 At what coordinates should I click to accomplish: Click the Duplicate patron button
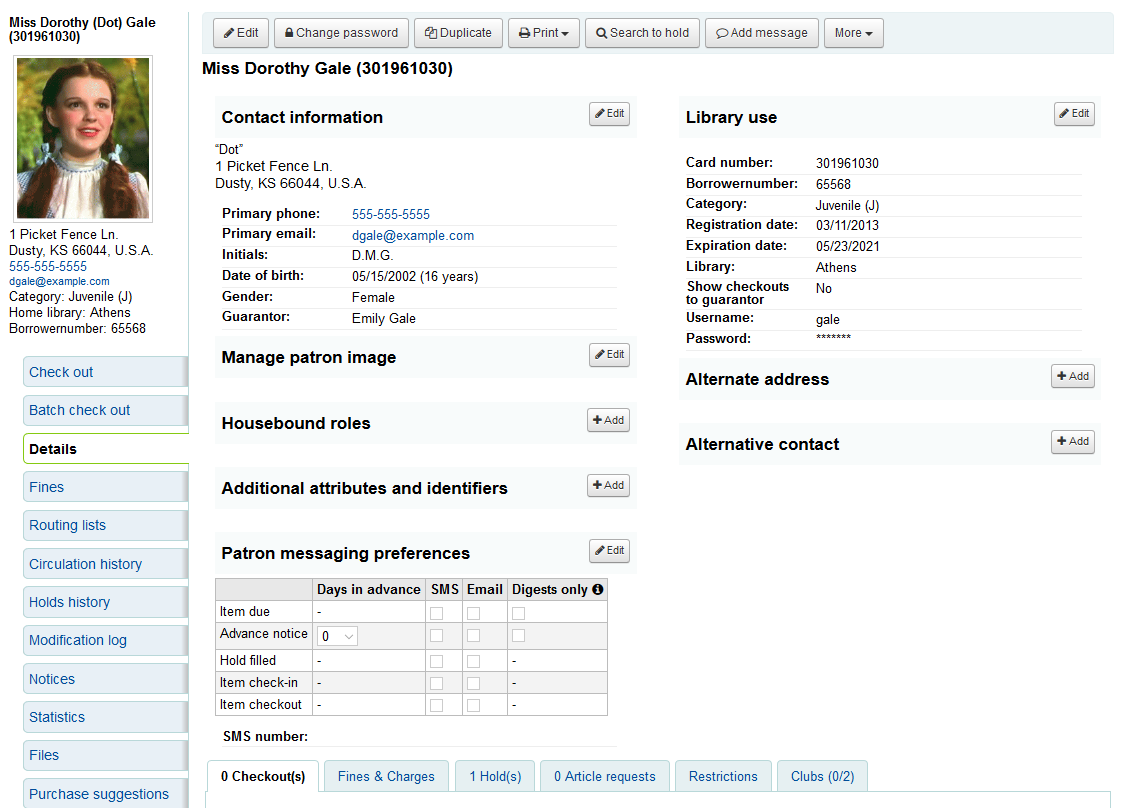(x=458, y=33)
